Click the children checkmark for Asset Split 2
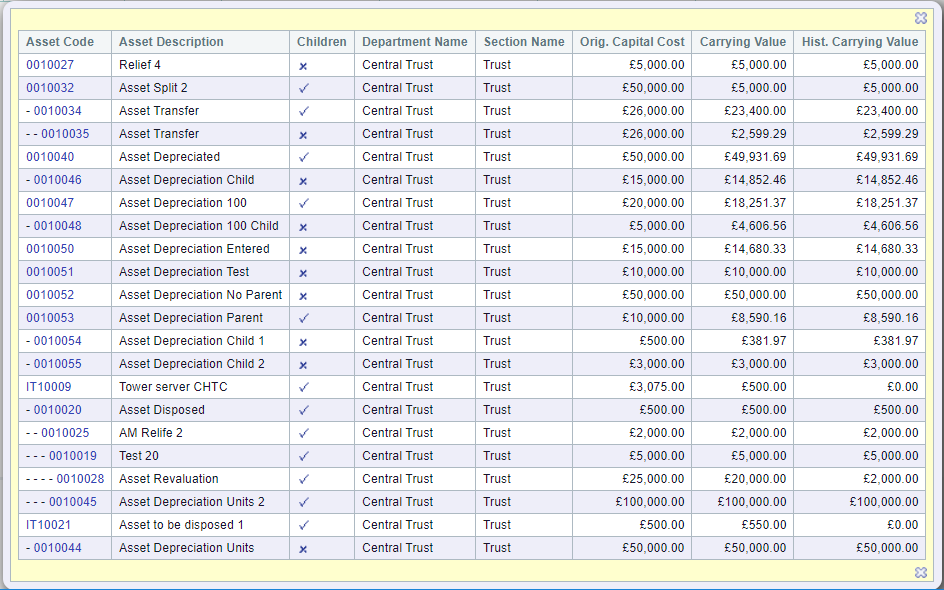The width and height of the screenshot is (944, 590). [304, 88]
